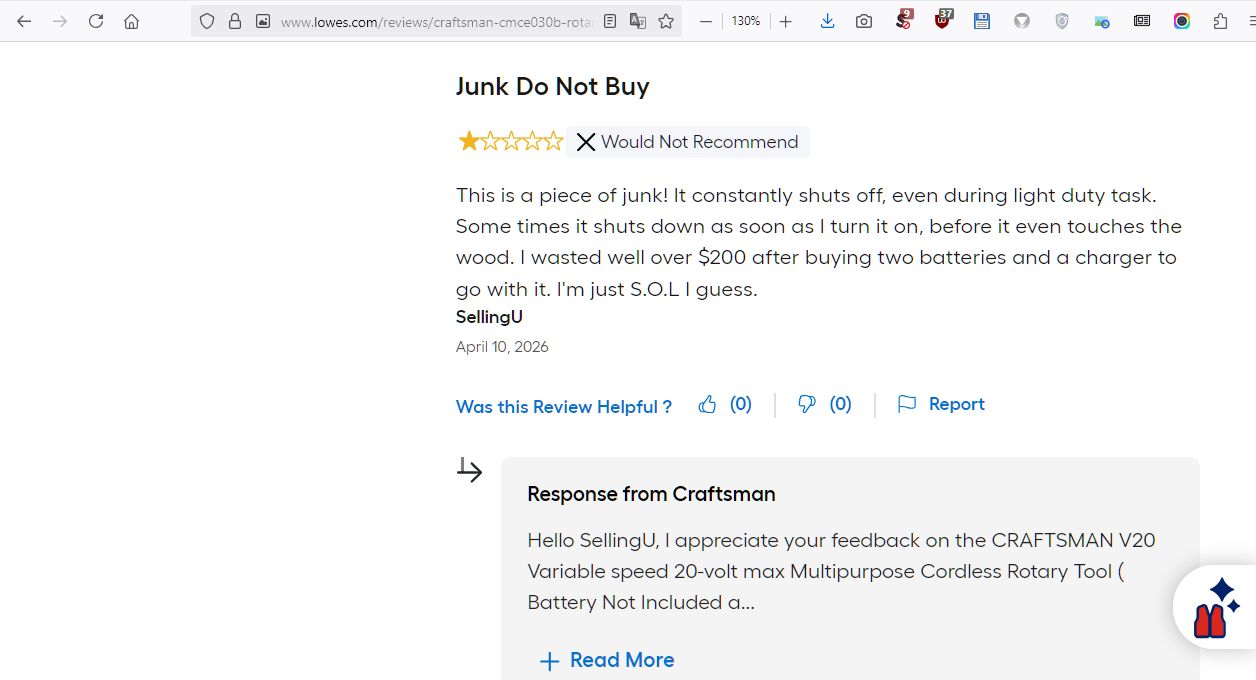Click the Junk Do Not Buy title
The width and height of the screenshot is (1256, 680).
[x=553, y=86]
